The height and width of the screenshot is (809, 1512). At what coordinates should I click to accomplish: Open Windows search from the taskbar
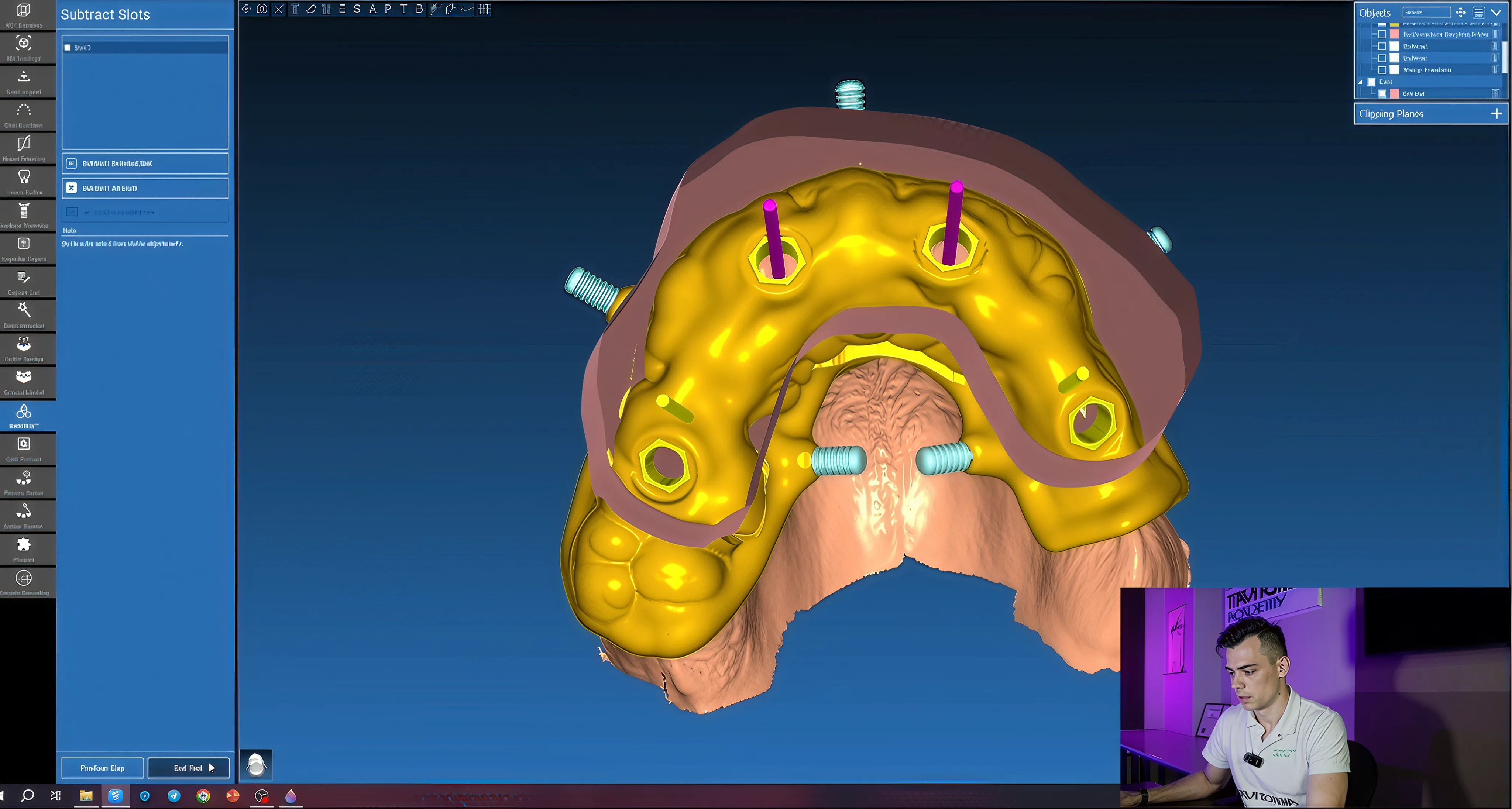pyautogui.click(x=27, y=795)
